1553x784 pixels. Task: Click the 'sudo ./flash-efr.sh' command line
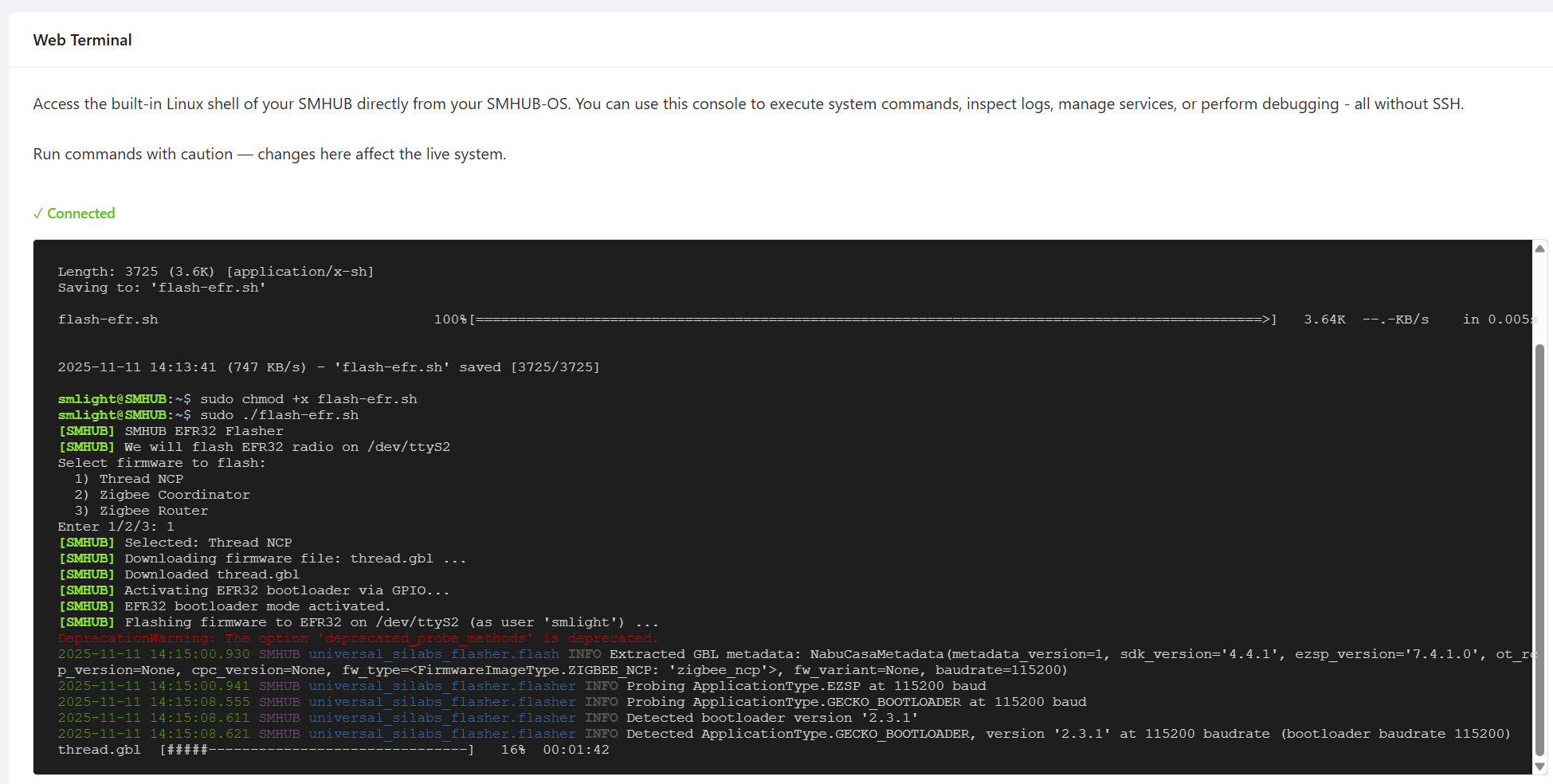tap(279, 415)
